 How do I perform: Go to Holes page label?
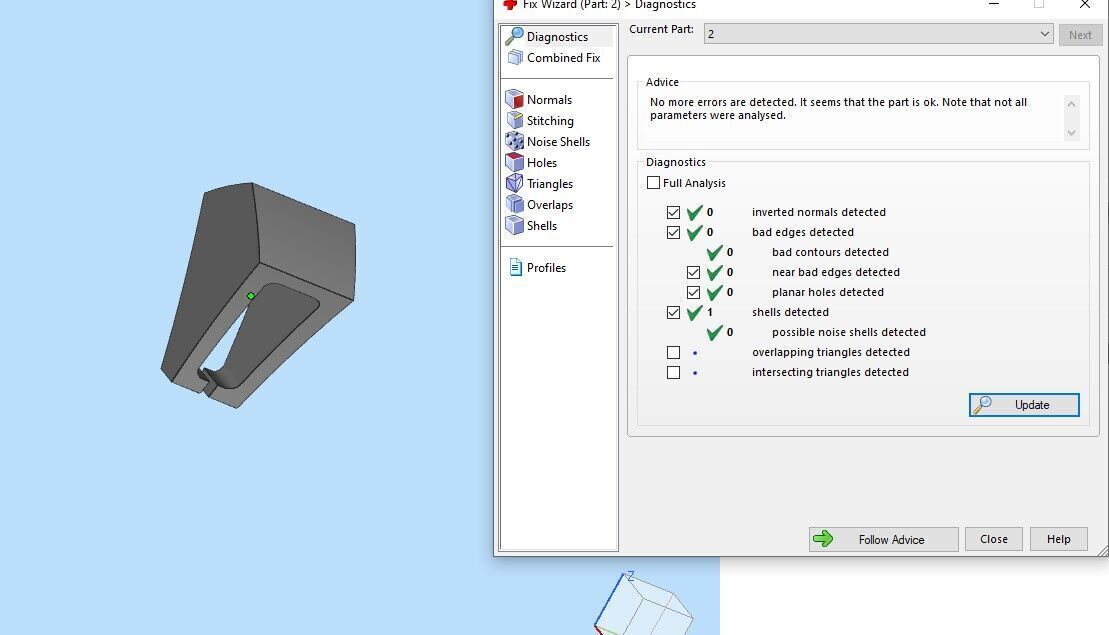pyautogui.click(x=542, y=163)
